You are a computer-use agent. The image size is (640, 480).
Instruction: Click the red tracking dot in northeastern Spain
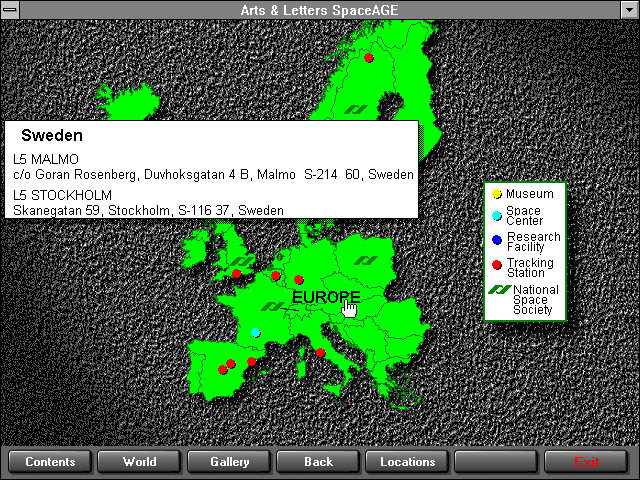point(251,361)
